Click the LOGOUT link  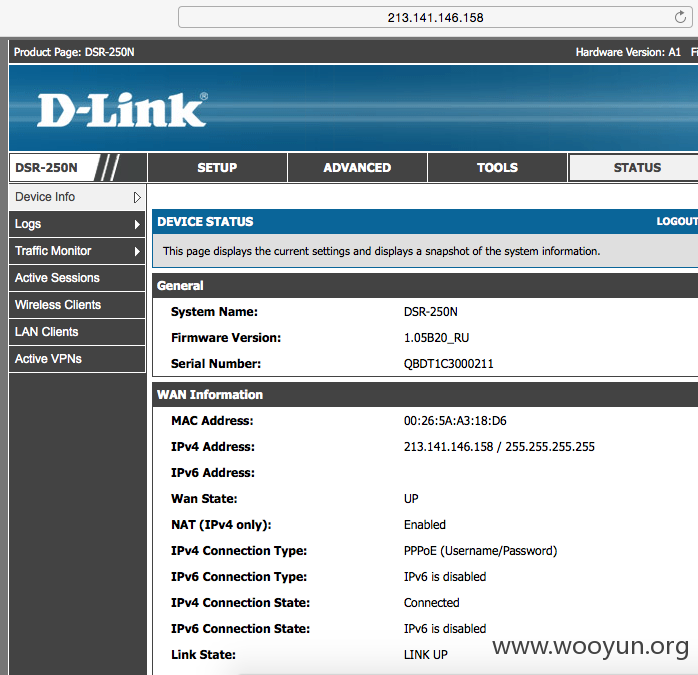point(677,221)
